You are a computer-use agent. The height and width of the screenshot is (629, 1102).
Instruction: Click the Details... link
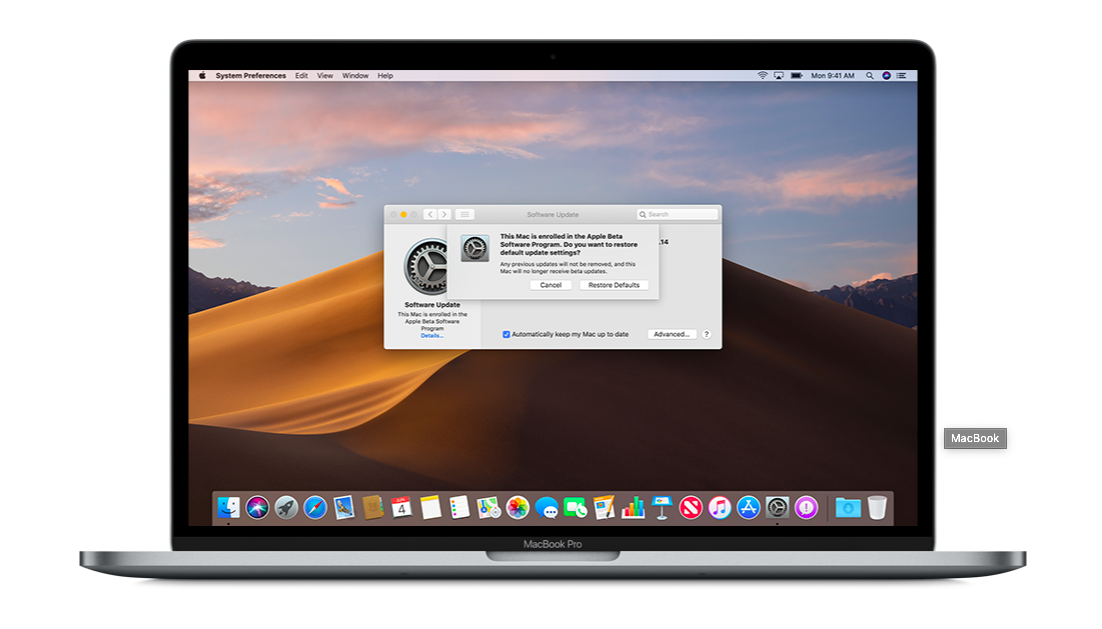[432, 336]
